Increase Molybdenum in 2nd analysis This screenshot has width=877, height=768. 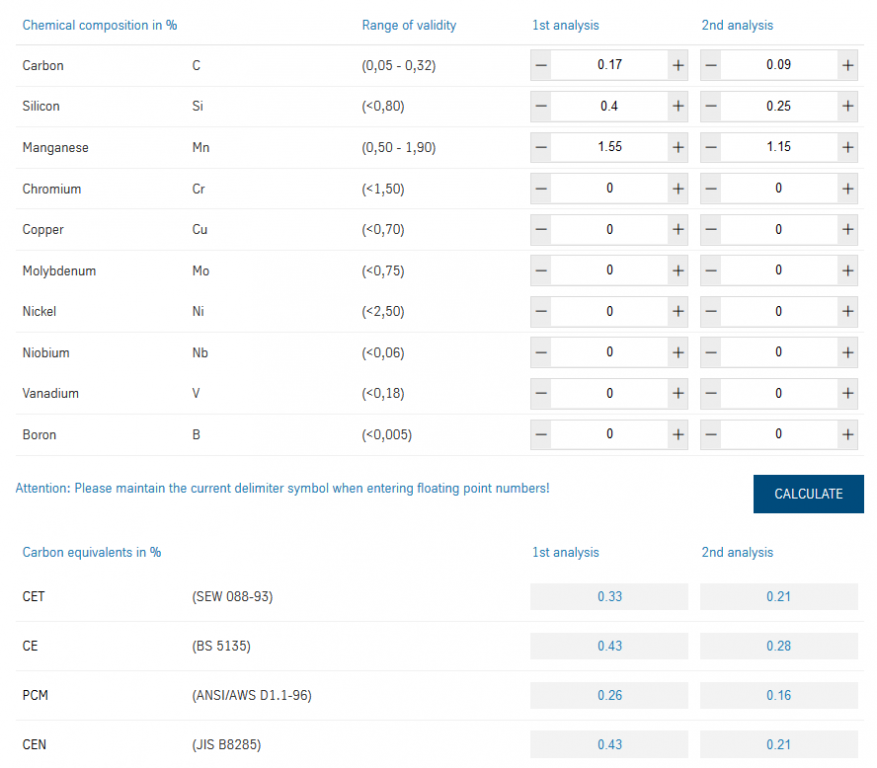pos(848,270)
